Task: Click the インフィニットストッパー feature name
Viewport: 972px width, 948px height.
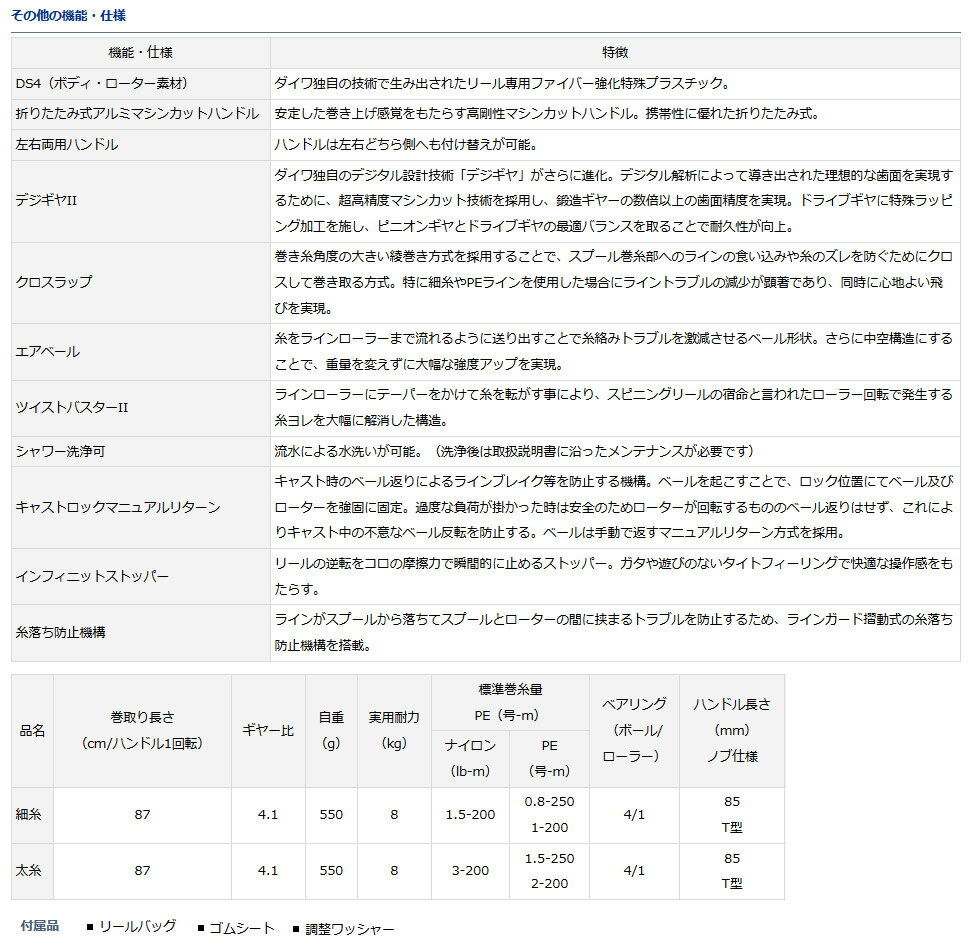Action: tap(92, 577)
